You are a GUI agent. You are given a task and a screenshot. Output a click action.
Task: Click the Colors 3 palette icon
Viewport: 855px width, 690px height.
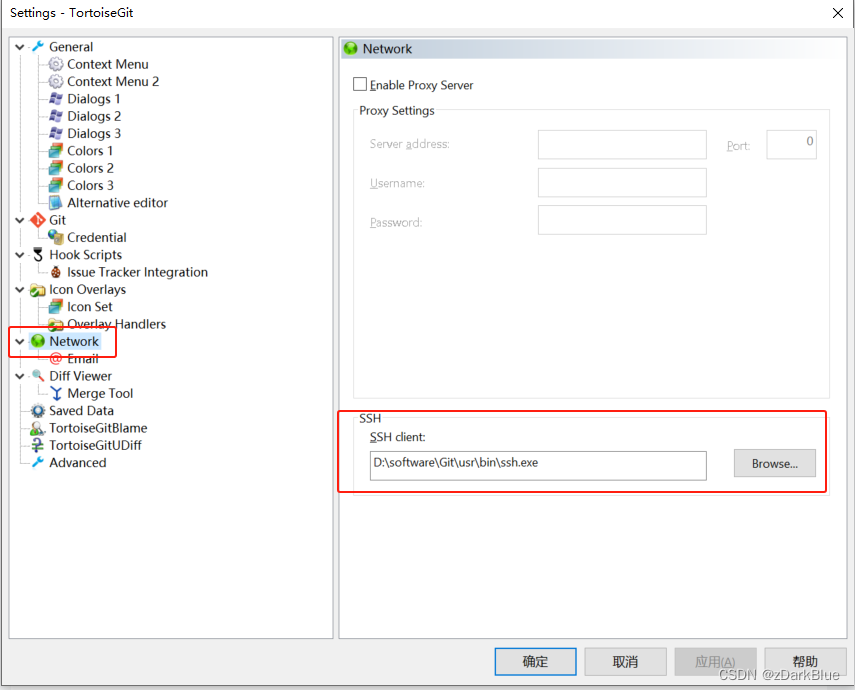pyautogui.click(x=56, y=185)
